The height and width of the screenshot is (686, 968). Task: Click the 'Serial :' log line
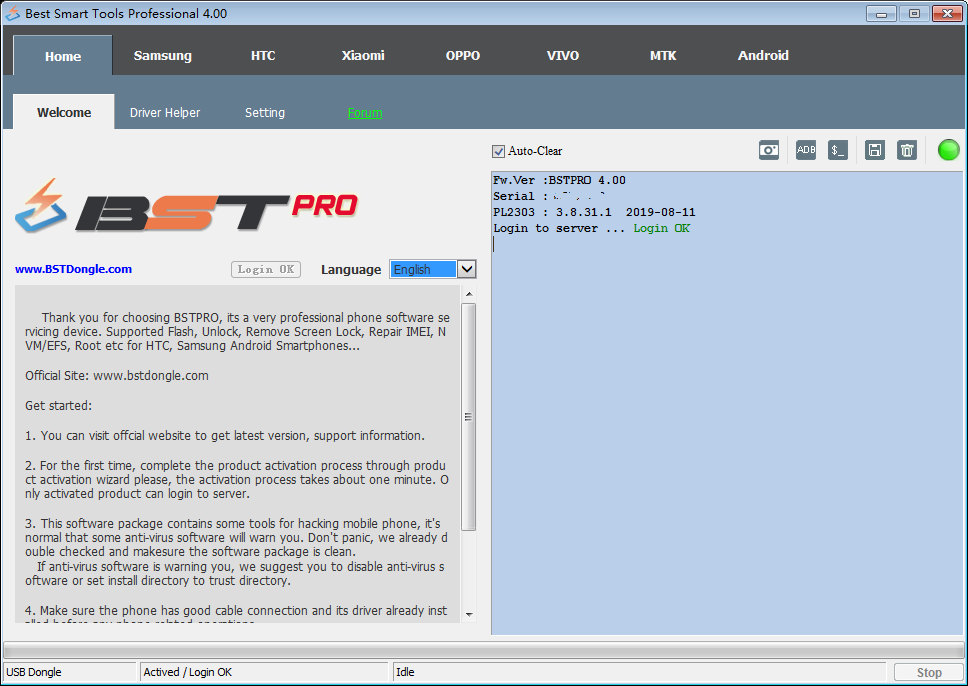pos(549,196)
